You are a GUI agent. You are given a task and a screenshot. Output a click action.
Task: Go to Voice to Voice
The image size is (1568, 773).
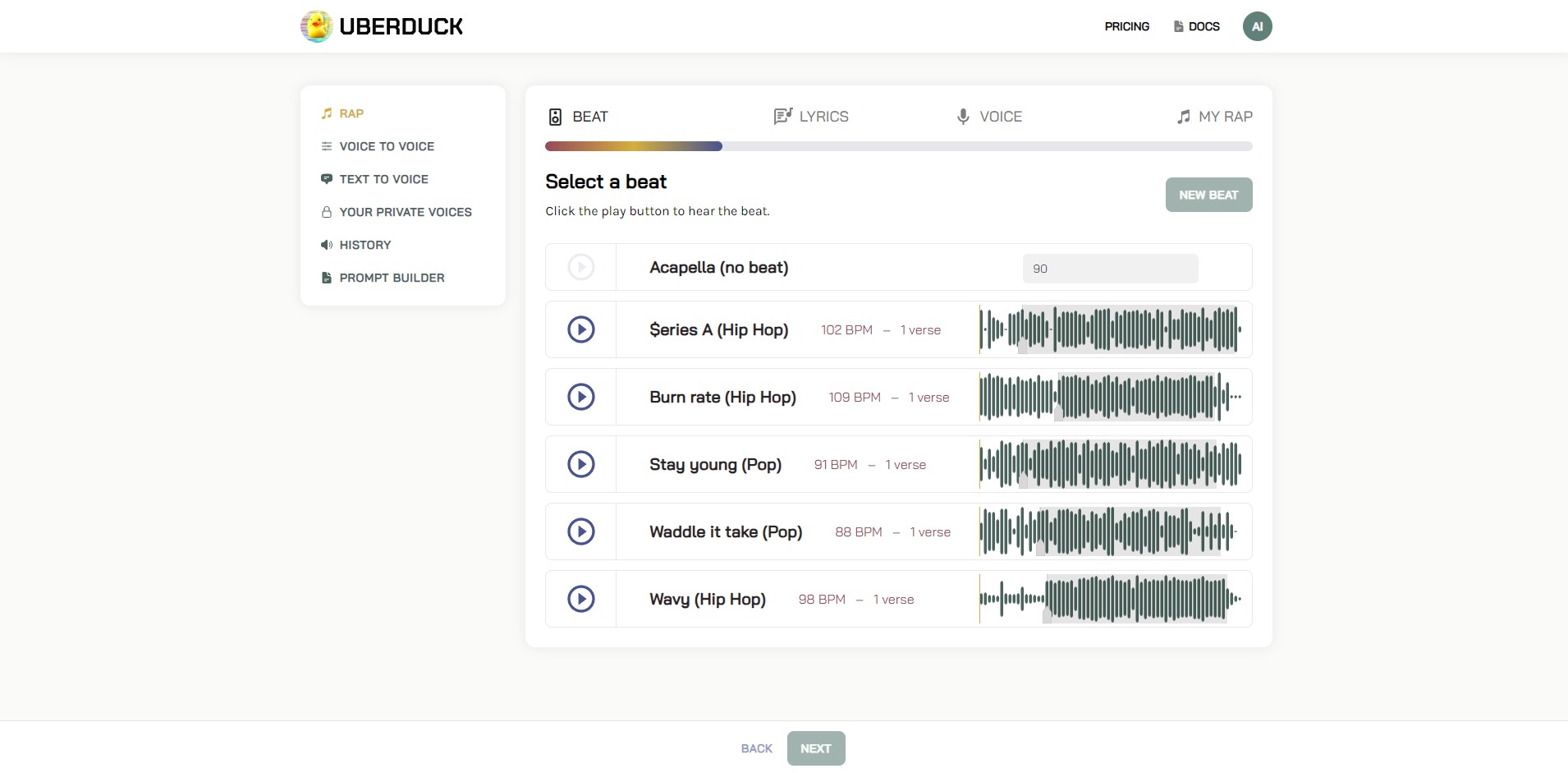(387, 146)
